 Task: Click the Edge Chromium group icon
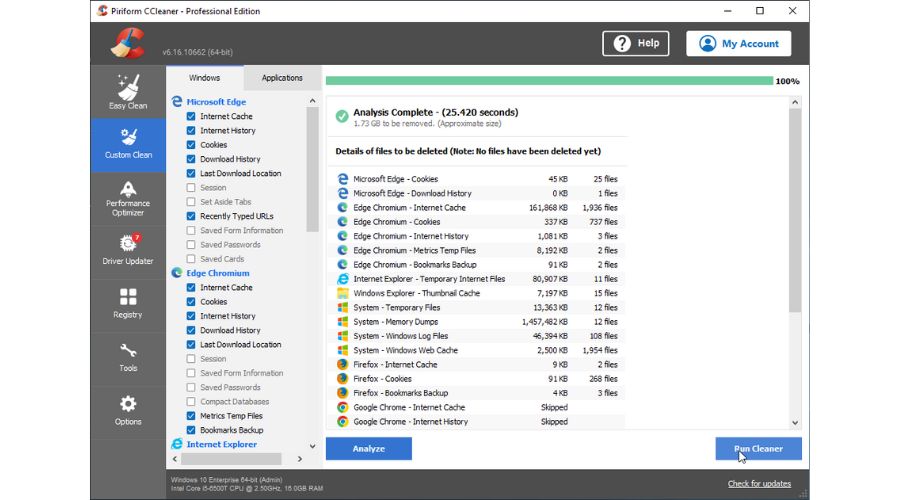(177, 273)
